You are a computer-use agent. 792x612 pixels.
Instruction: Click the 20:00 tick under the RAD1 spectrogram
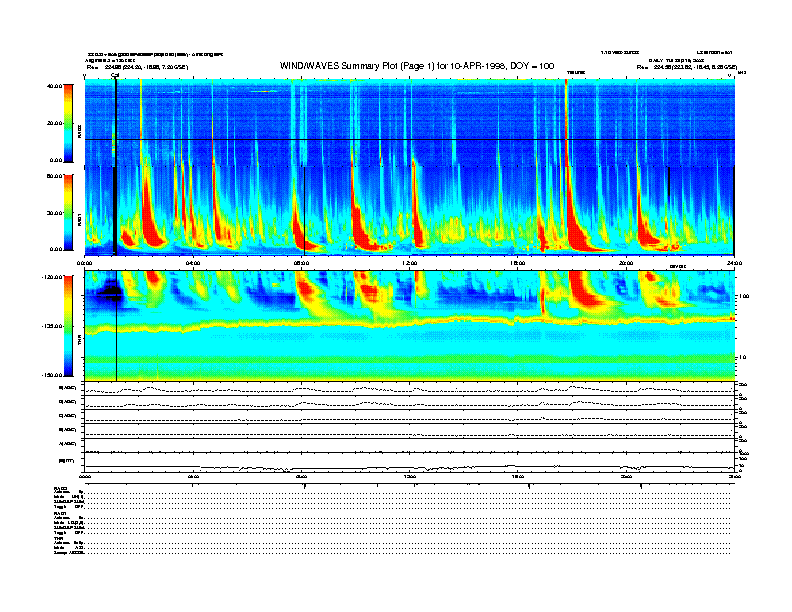point(626,263)
